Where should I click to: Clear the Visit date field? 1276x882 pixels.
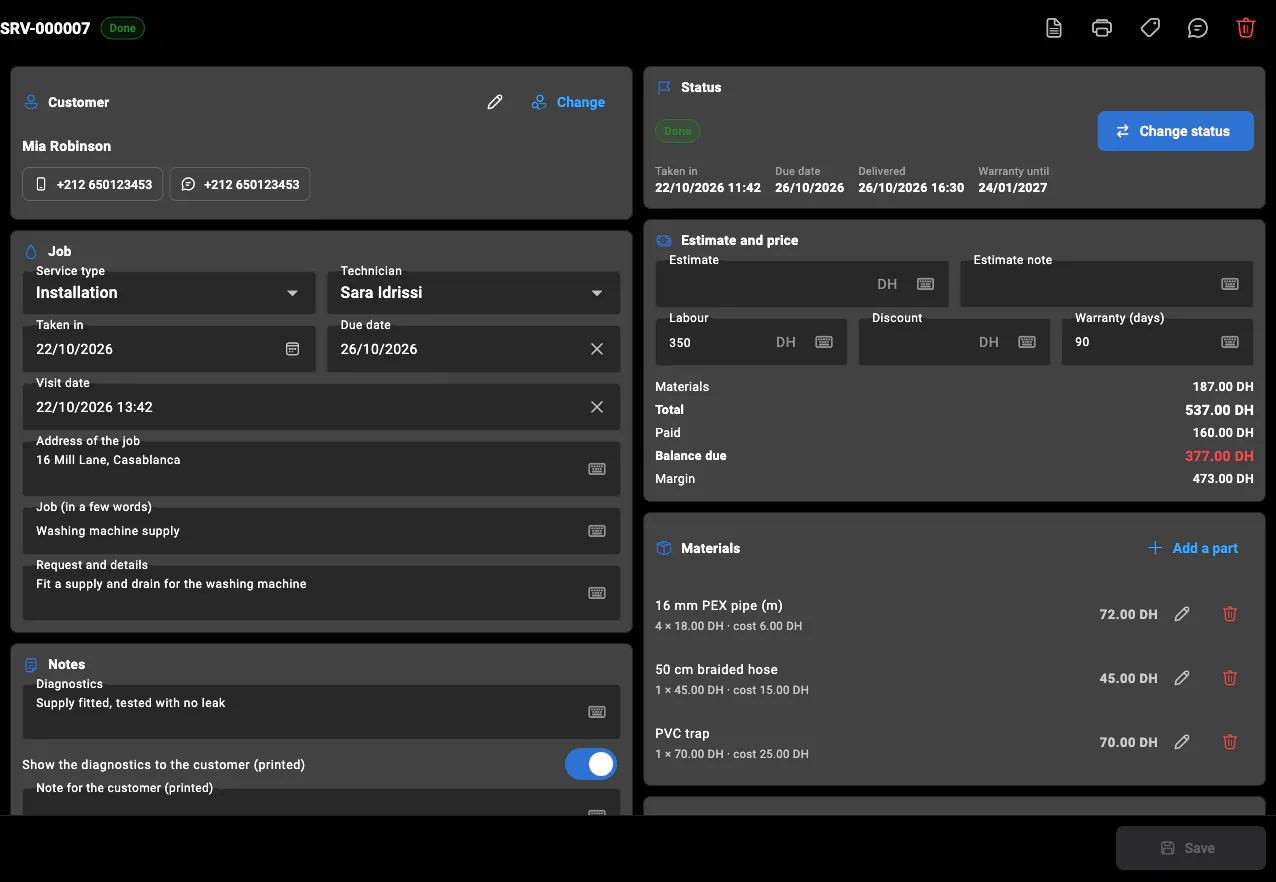(x=597, y=407)
